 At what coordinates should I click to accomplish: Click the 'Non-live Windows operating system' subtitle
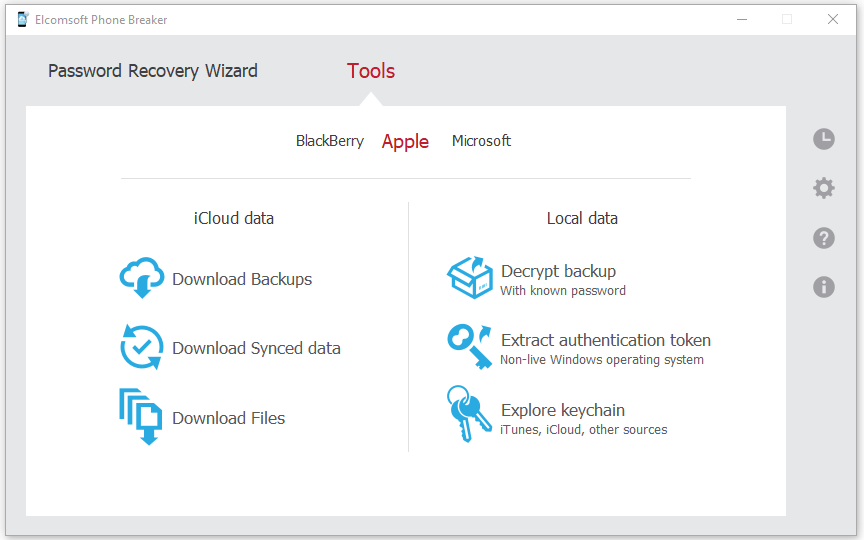602,360
